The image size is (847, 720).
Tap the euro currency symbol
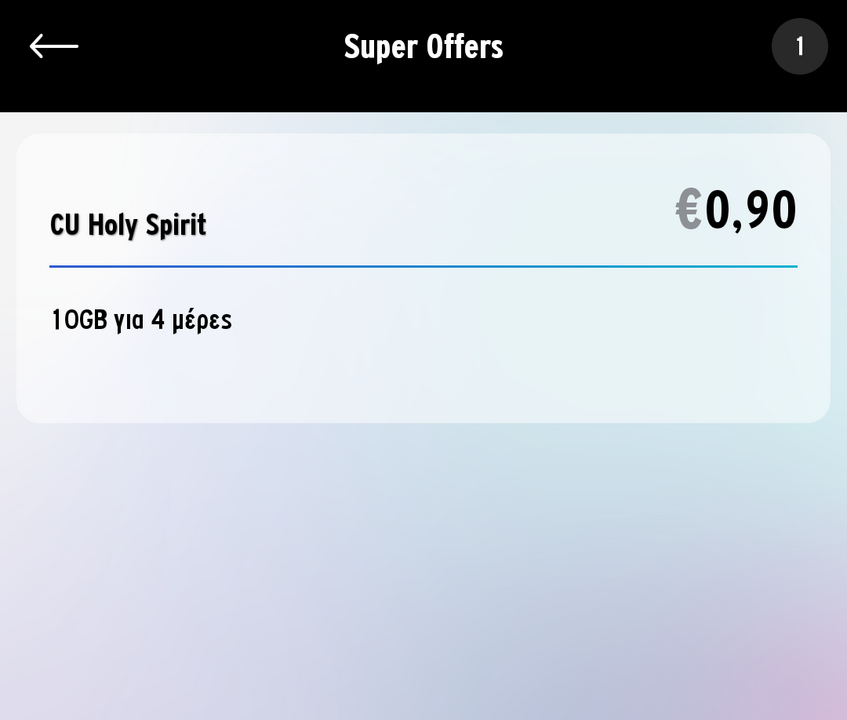pos(688,211)
